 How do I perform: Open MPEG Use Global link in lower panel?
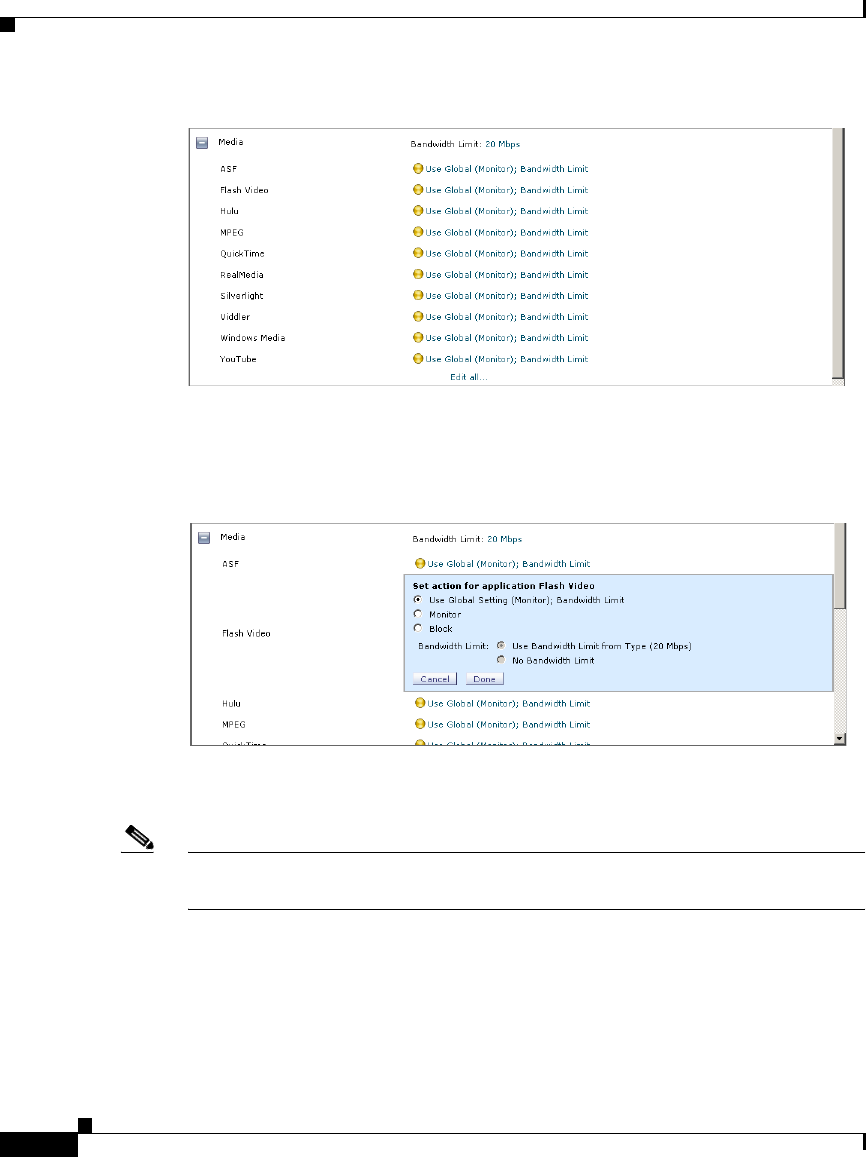tap(509, 725)
